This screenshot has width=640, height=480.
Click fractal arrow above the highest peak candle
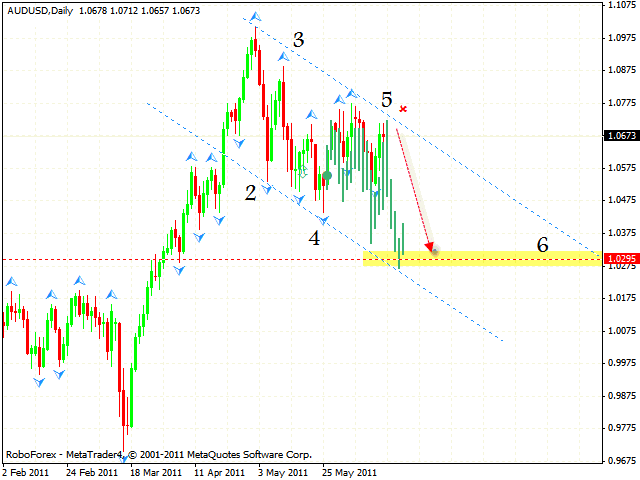coord(256,17)
